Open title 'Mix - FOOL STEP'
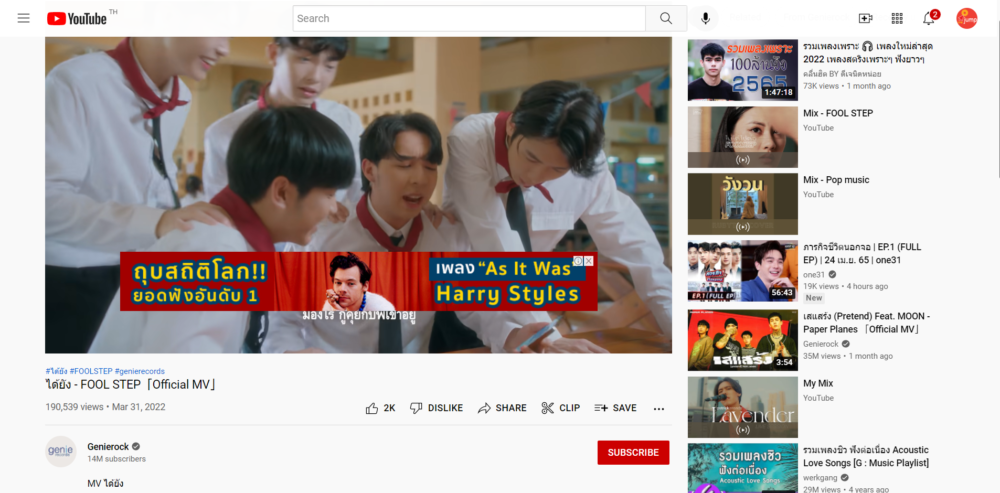This screenshot has height=493, width=1000. tap(838, 114)
